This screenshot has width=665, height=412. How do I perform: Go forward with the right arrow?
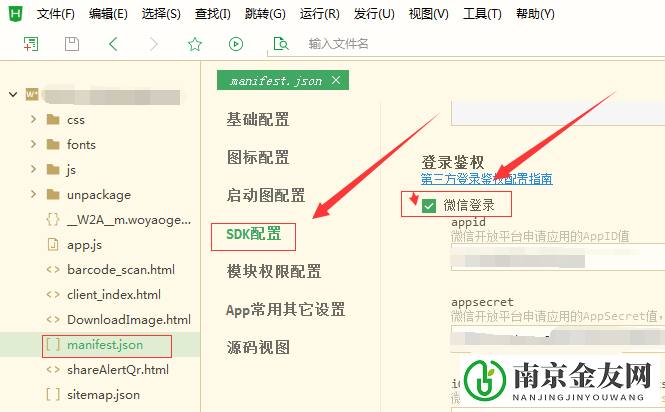[154, 44]
